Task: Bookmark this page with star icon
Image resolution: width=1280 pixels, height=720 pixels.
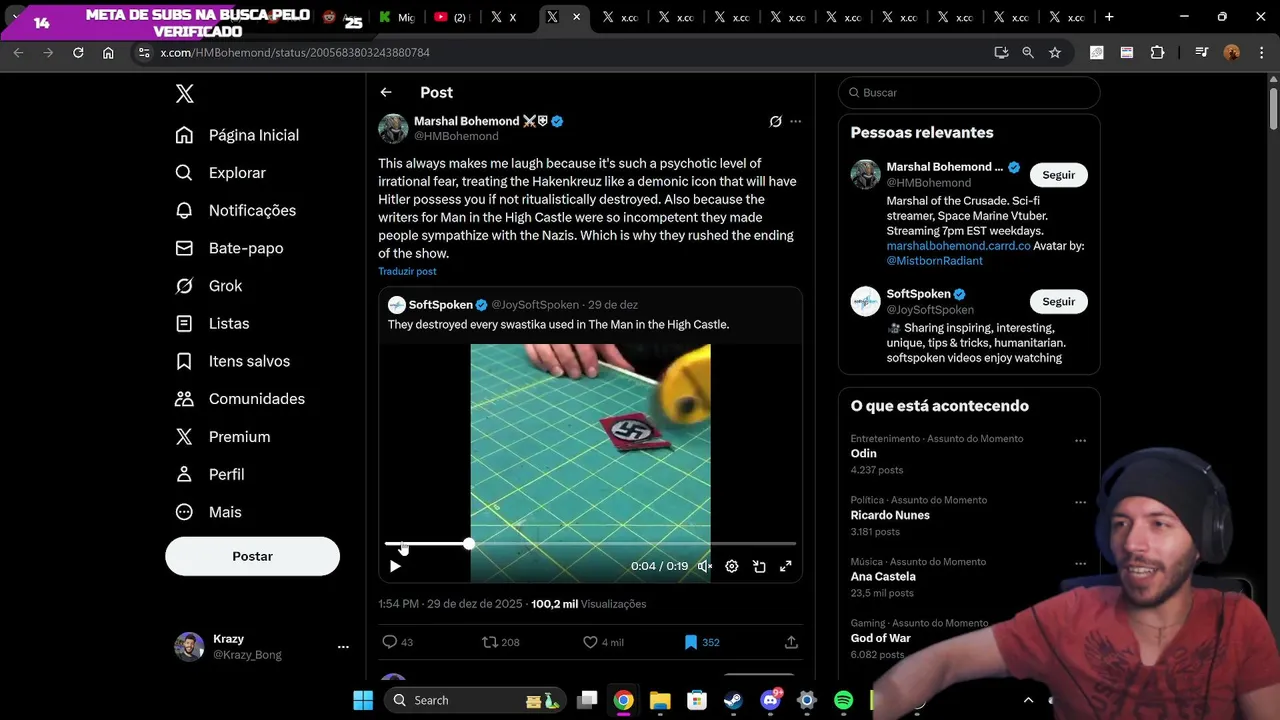Action: [1055, 53]
